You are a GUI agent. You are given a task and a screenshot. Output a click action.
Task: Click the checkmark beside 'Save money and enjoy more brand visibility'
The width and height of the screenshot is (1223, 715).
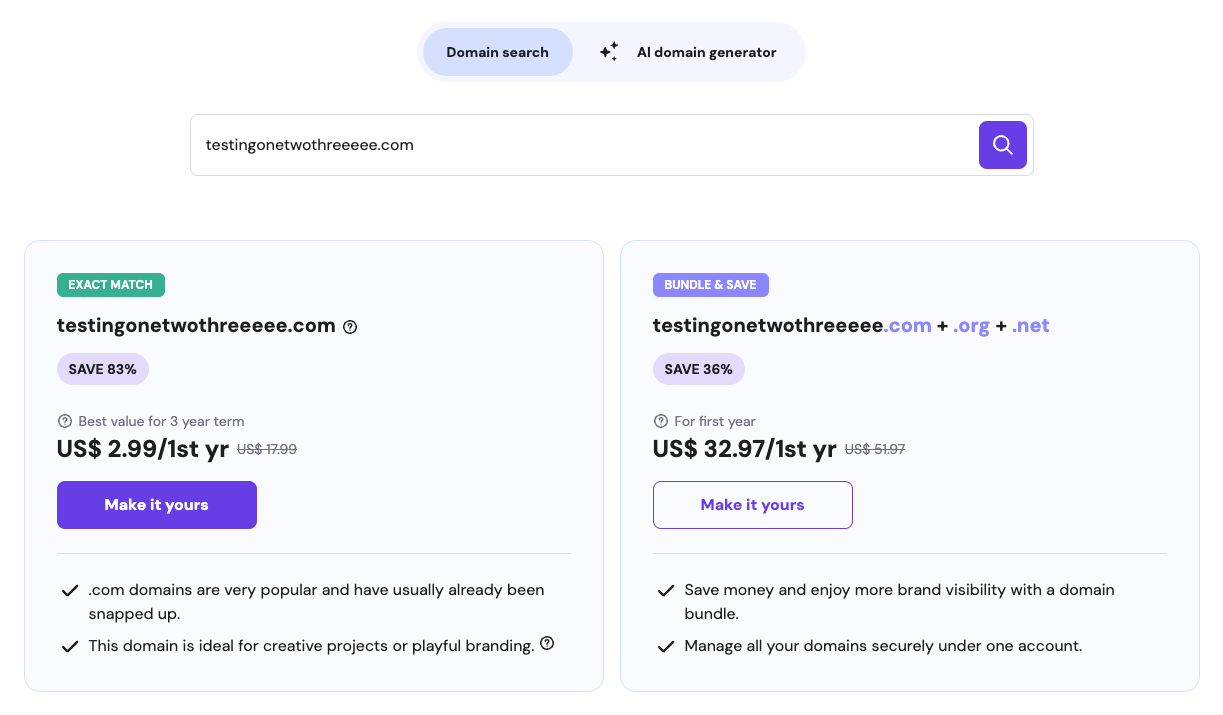[666, 590]
